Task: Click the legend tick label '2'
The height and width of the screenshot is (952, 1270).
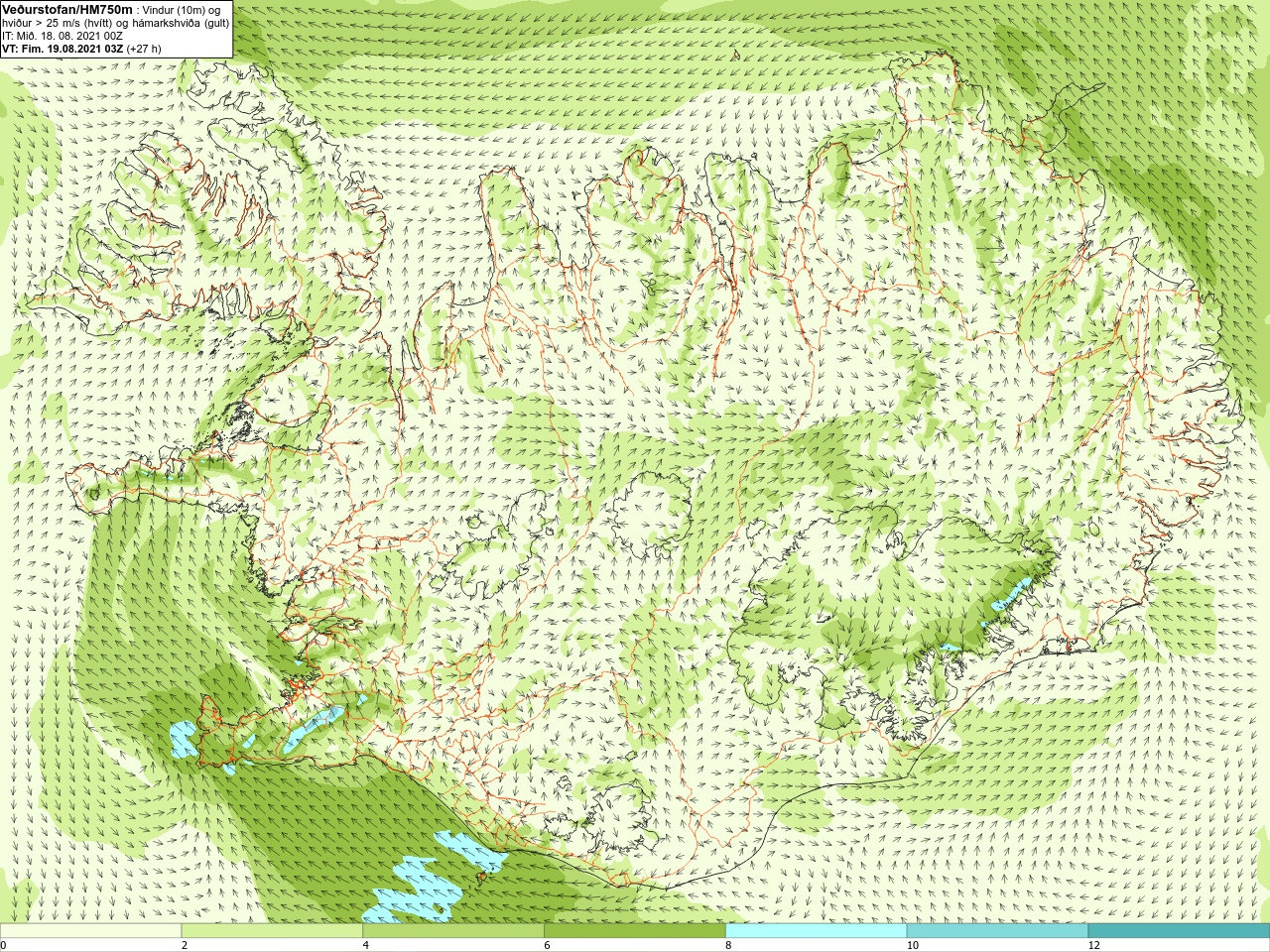Action: [x=185, y=945]
